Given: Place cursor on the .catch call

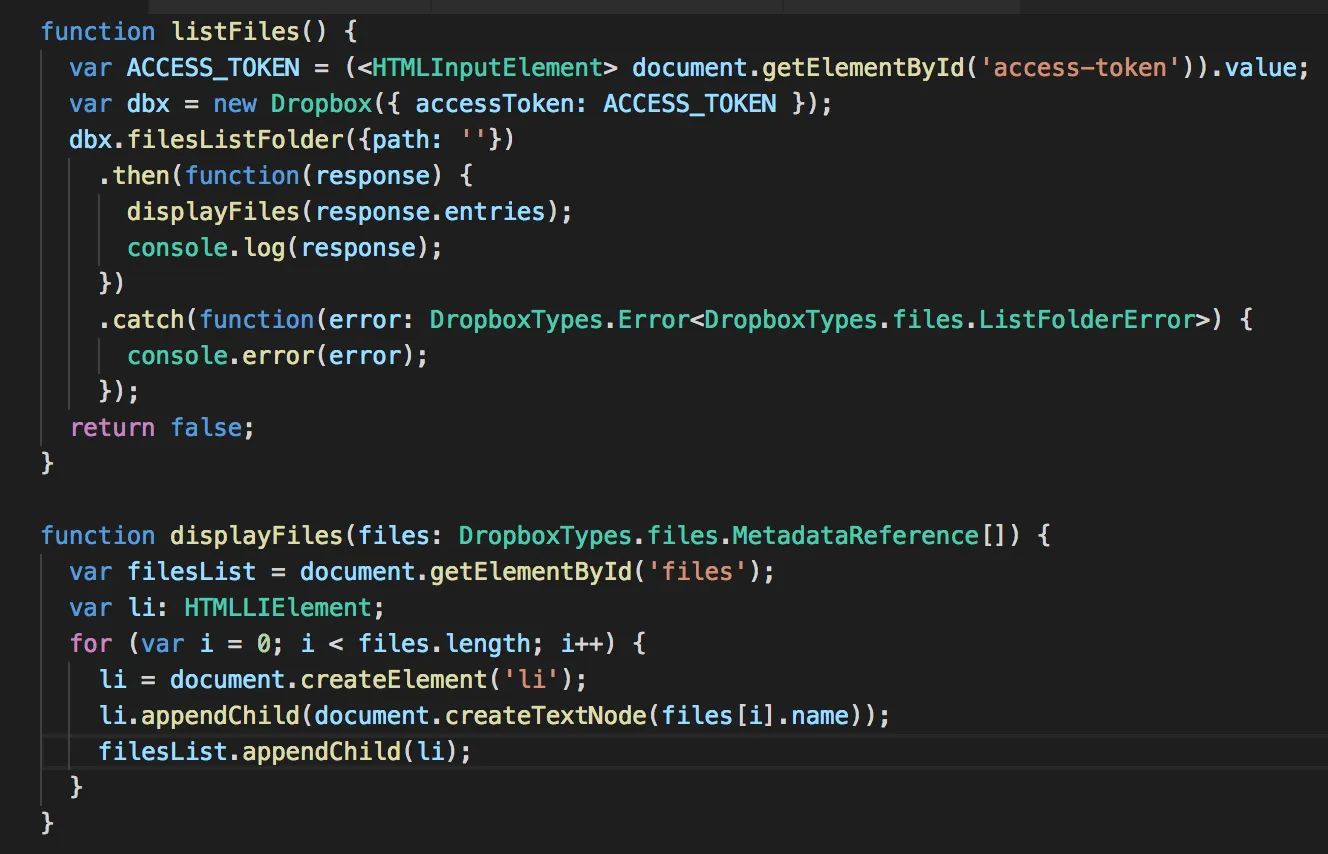Looking at the screenshot, I should tap(148, 319).
